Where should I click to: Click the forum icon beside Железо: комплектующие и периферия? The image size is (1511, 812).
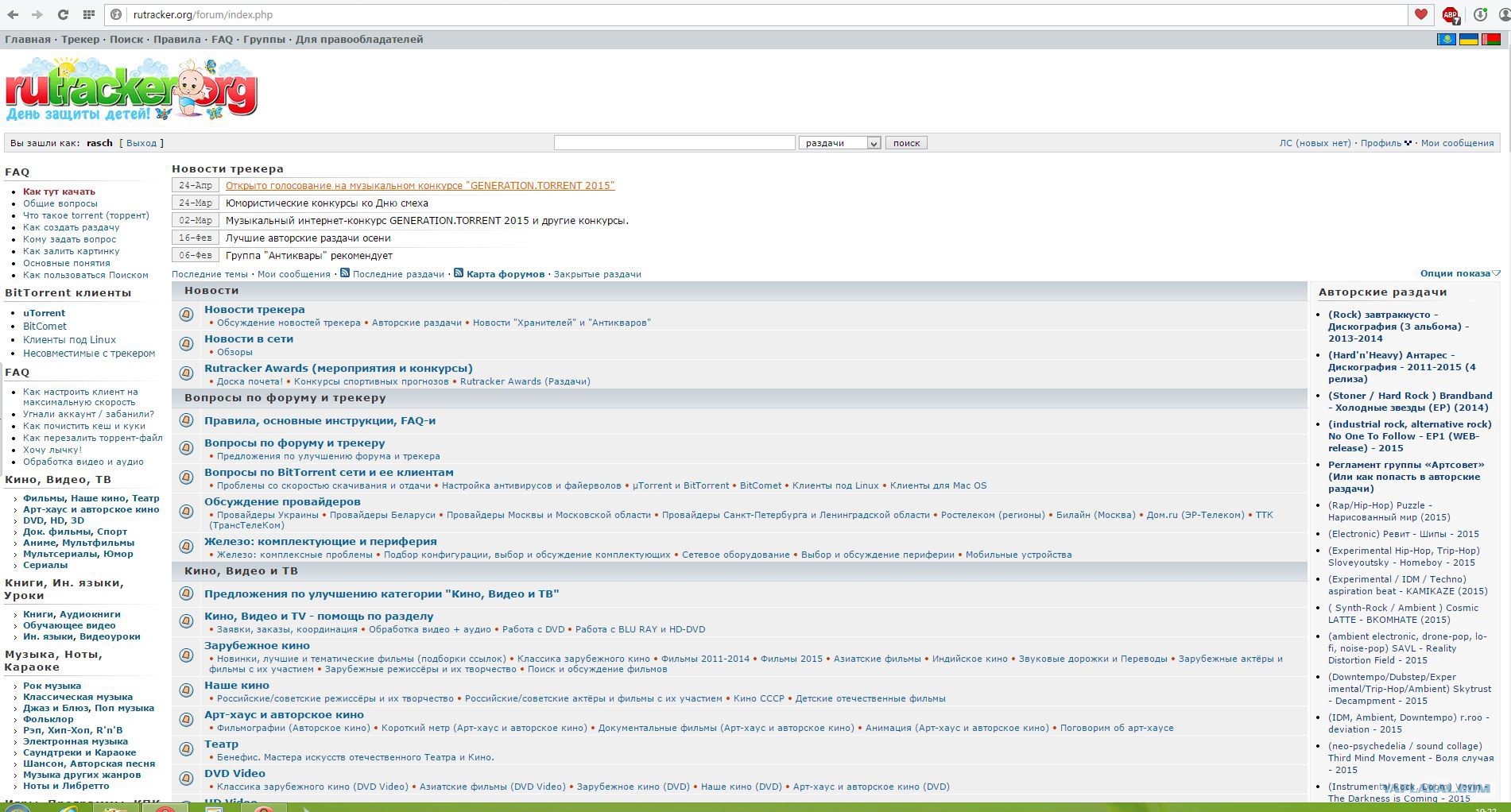point(187,547)
